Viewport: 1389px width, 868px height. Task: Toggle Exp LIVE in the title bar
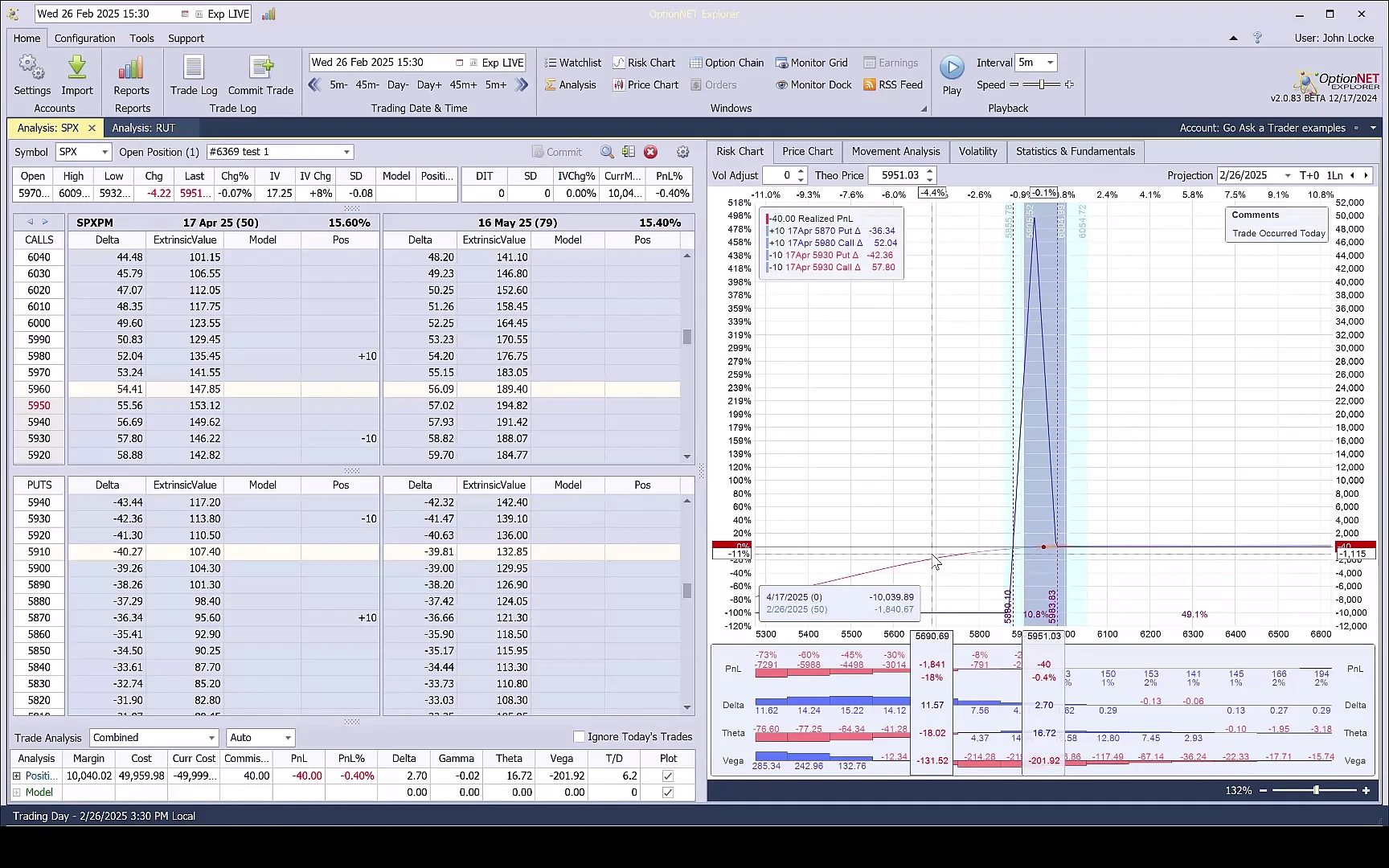(x=222, y=14)
